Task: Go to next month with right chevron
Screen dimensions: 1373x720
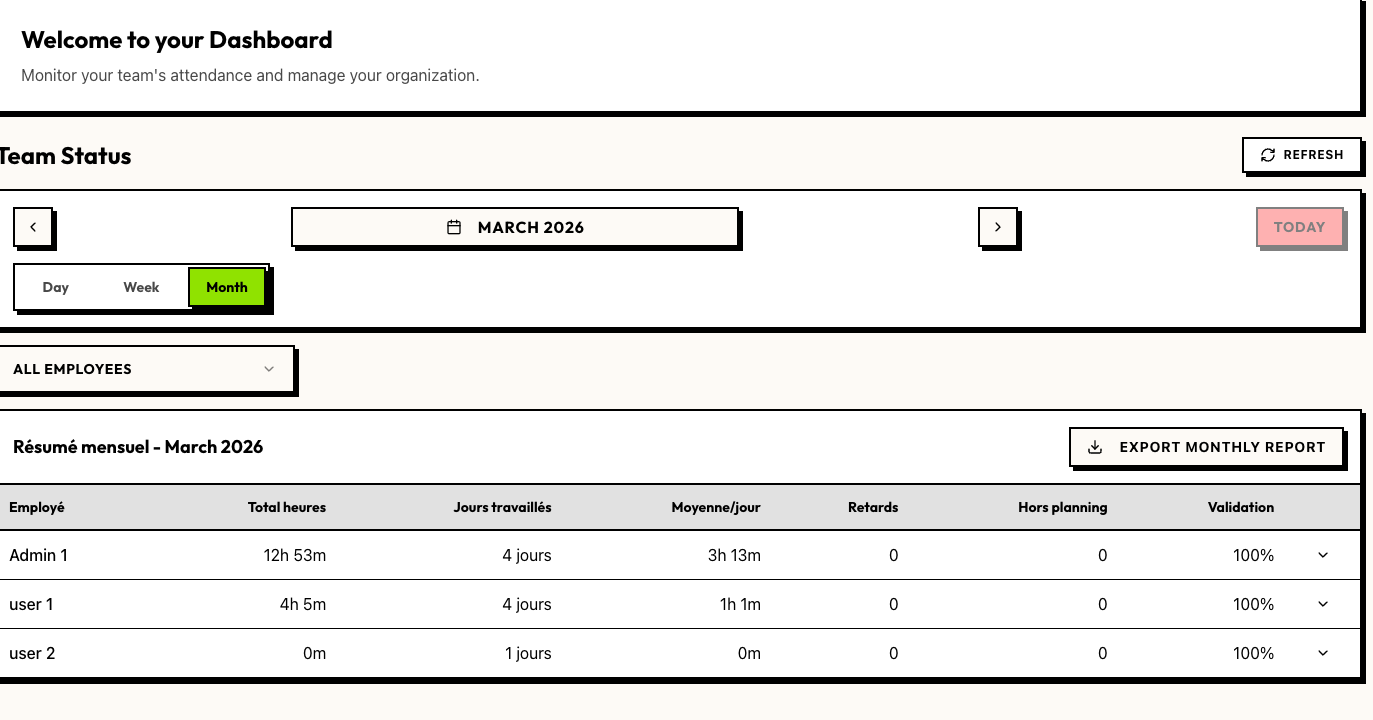Action: [x=997, y=227]
